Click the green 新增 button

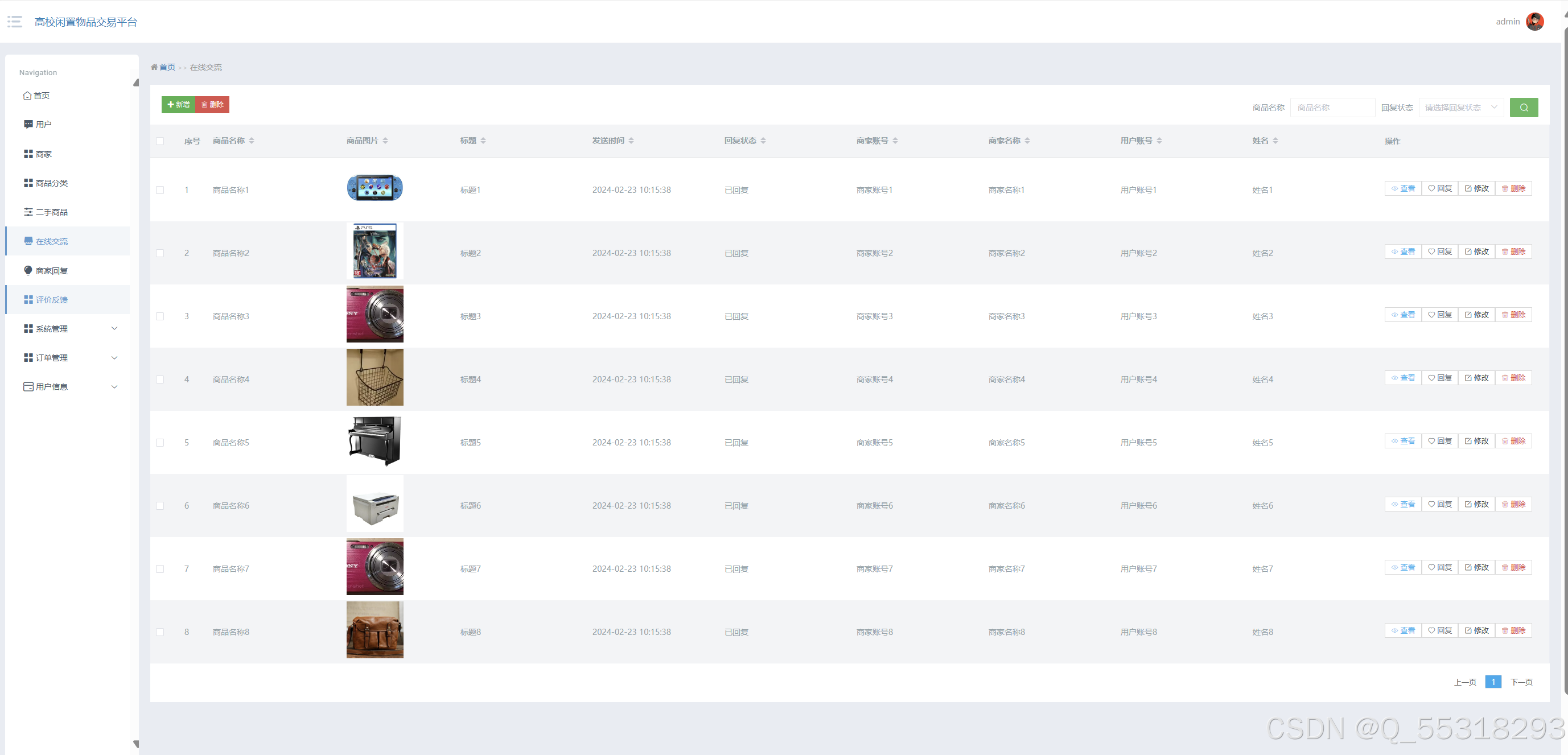[x=178, y=105]
